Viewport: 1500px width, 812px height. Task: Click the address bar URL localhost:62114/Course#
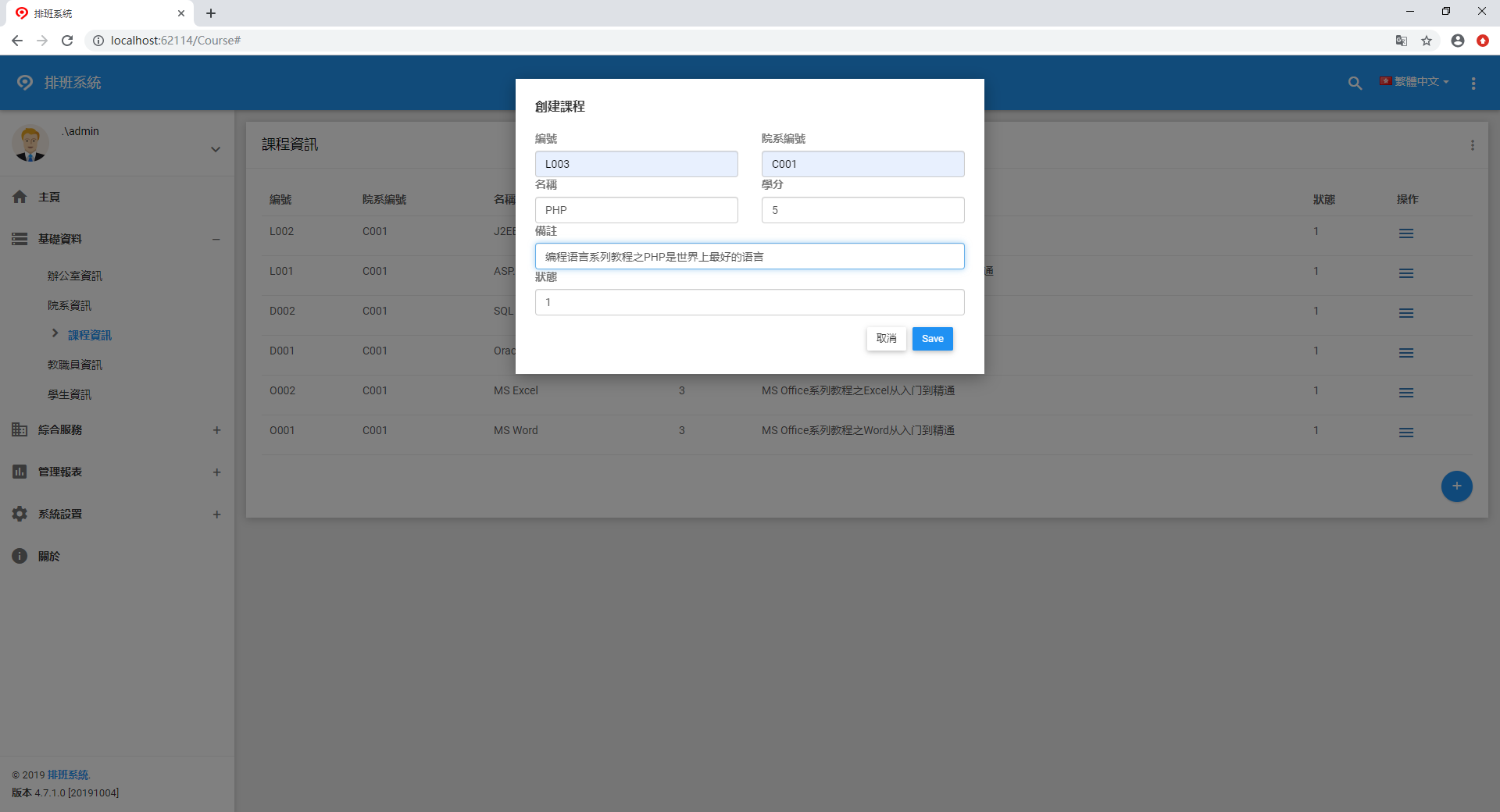[176, 41]
